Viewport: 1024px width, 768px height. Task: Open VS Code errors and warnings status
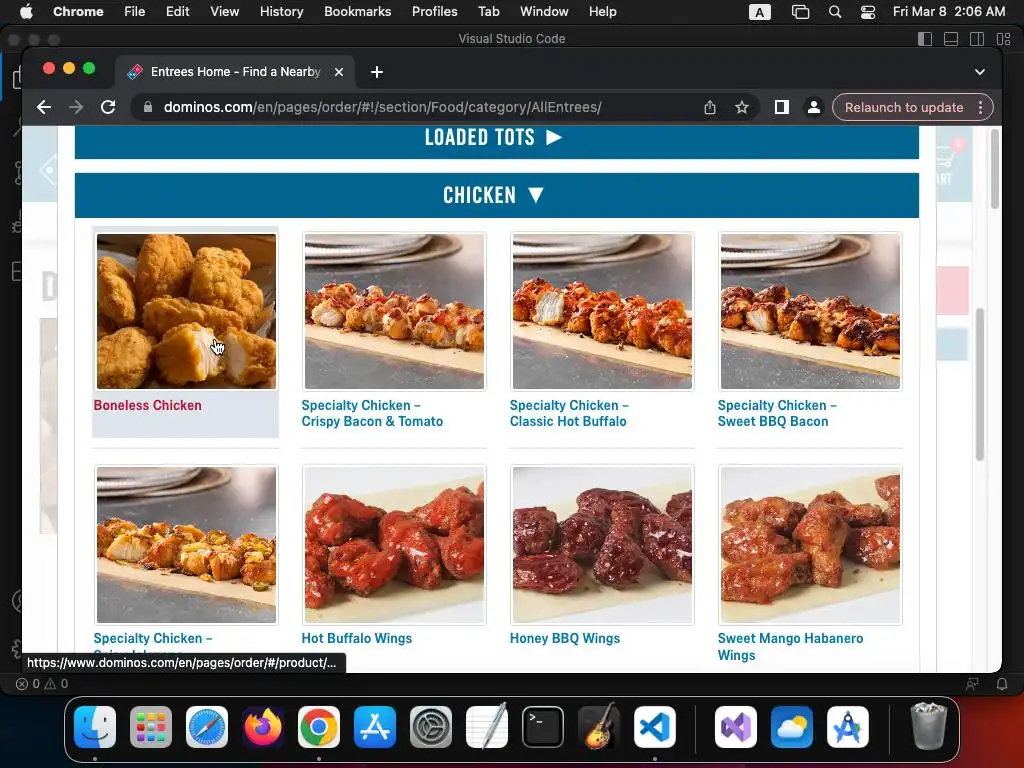(x=42, y=684)
